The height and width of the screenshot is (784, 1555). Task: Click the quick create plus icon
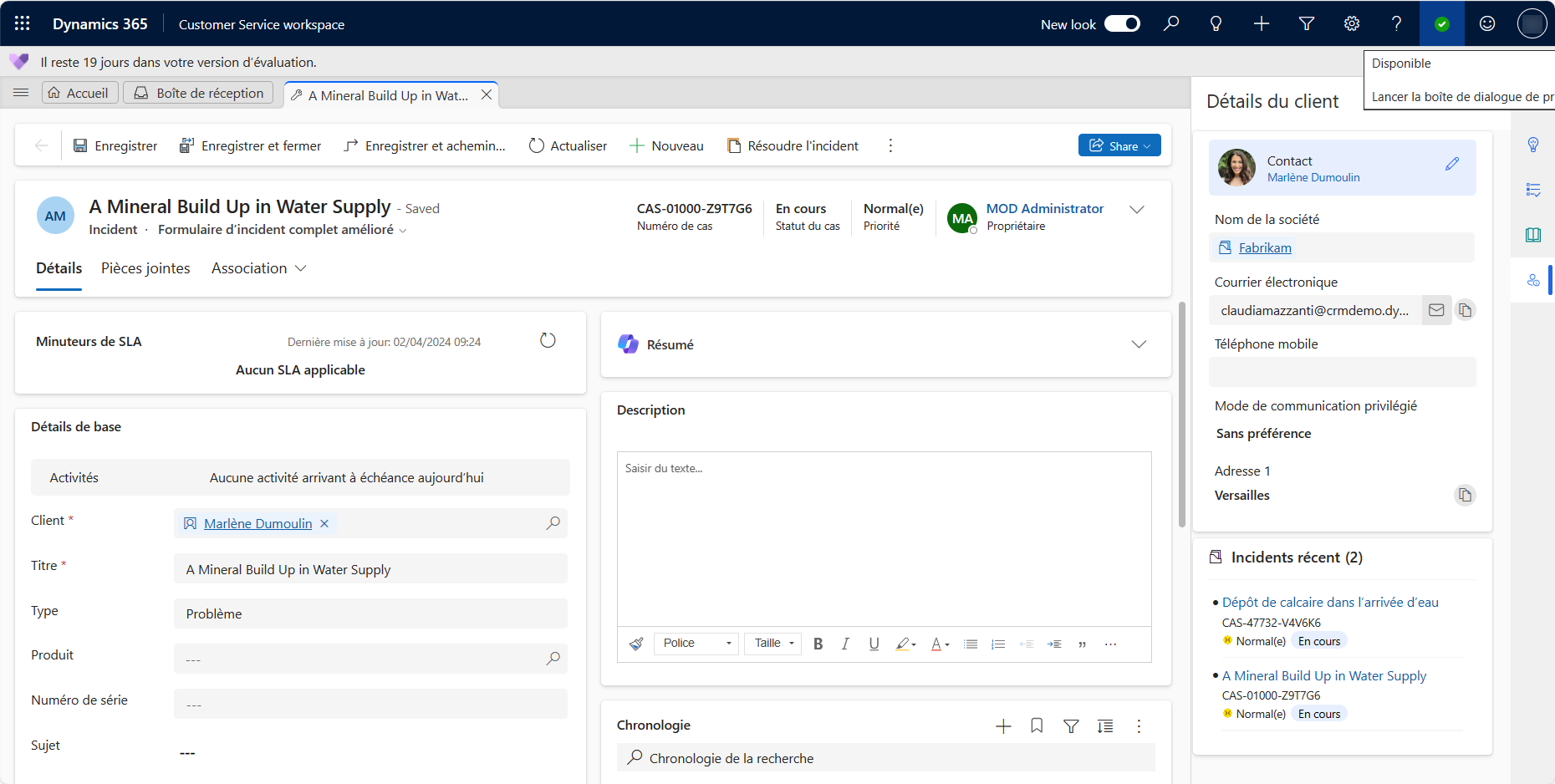click(x=1262, y=23)
